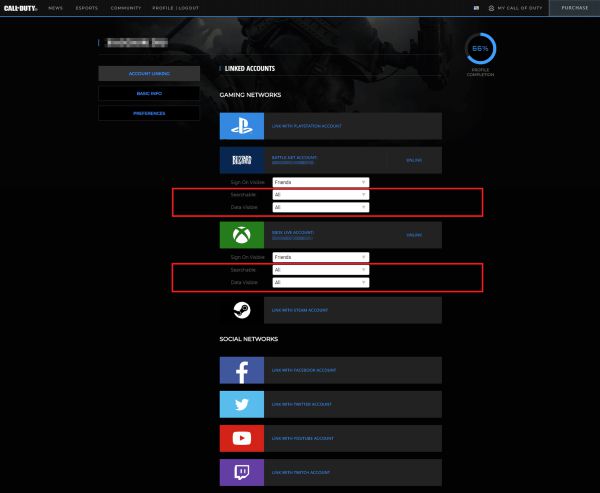Click the language flag icon in header

(x=476, y=8)
